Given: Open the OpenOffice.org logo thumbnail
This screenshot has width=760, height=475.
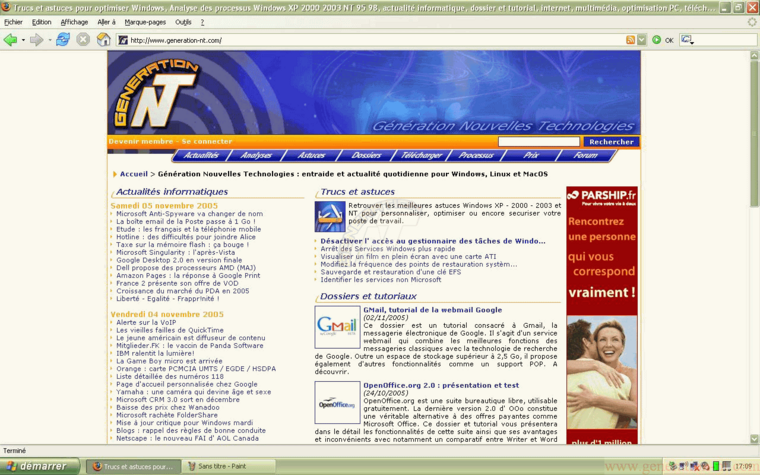Looking at the screenshot, I should point(337,402).
